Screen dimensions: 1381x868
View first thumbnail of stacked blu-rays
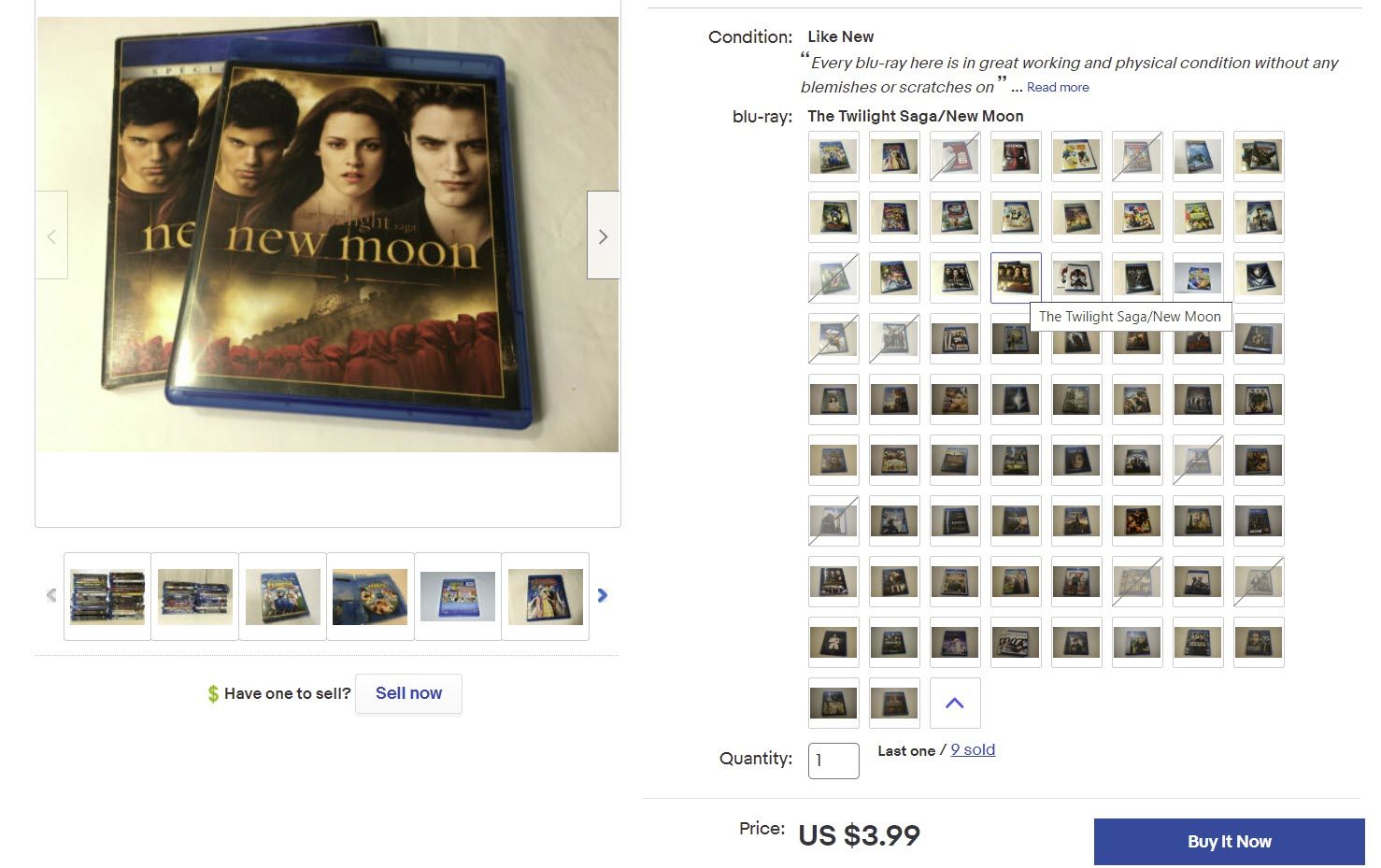(107, 596)
